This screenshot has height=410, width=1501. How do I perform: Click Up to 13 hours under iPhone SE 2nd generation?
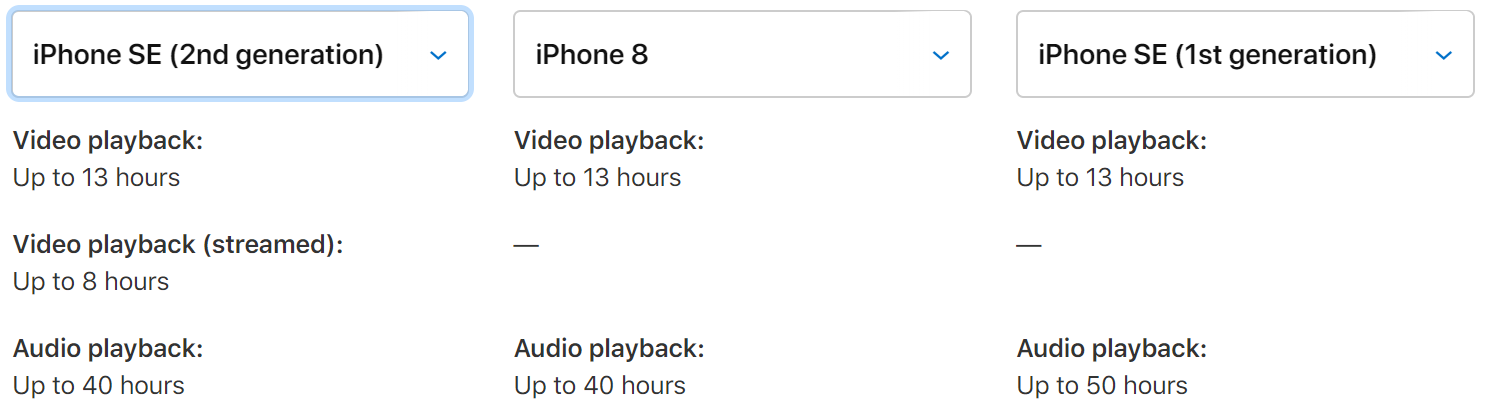pos(97,178)
